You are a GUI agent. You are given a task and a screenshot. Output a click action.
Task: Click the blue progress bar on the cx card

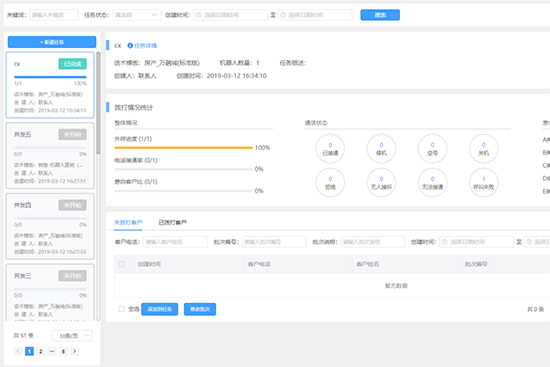click(50, 77)
